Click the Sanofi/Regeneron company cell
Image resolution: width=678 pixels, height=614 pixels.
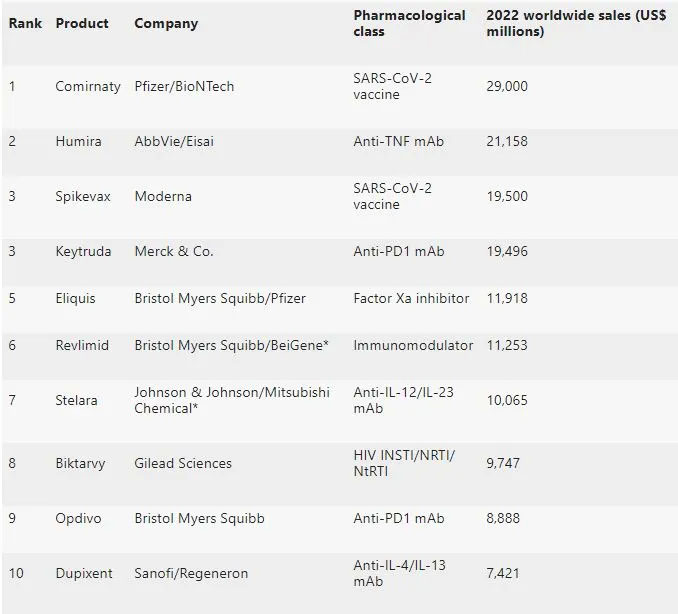click(191, 573)
